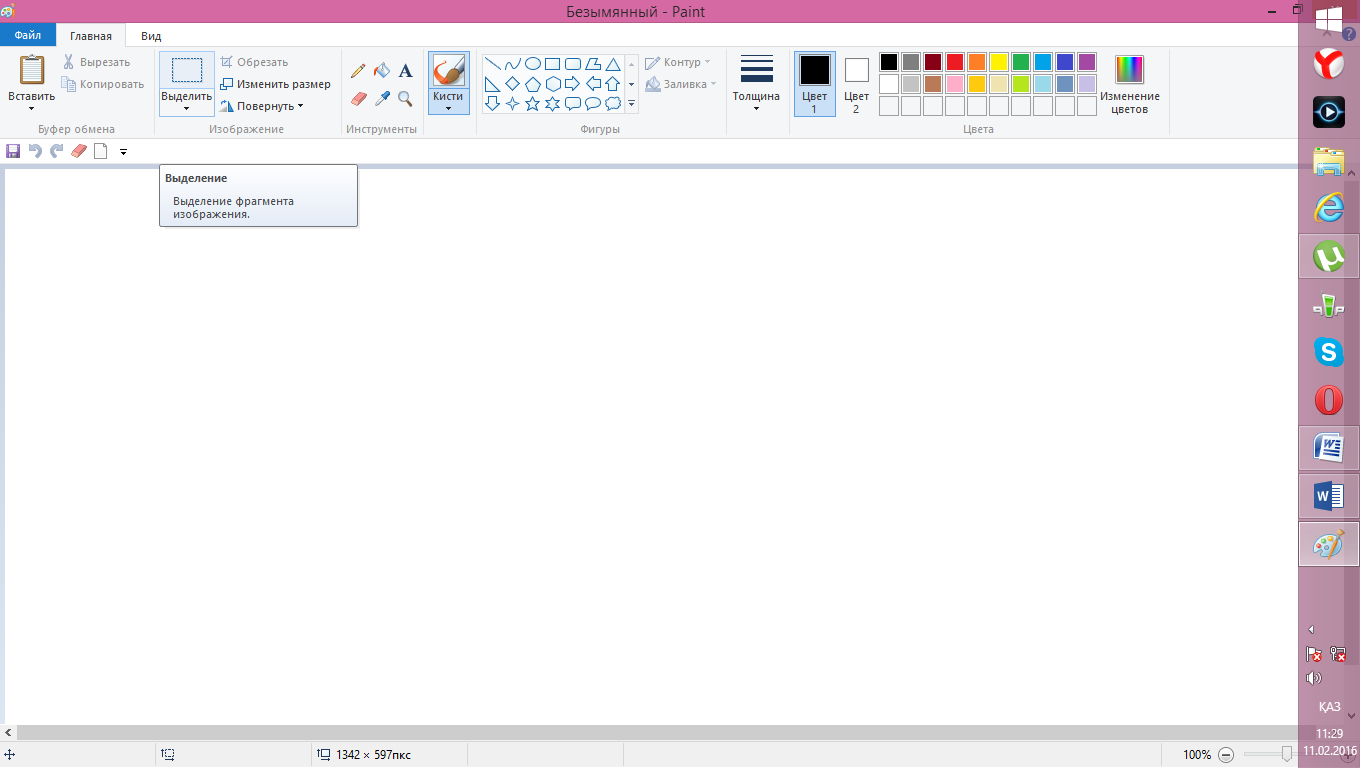This screenshot has width=1360, height=768.
Task: Choose the Up arrow shape
Action: [x=613, y=84]
